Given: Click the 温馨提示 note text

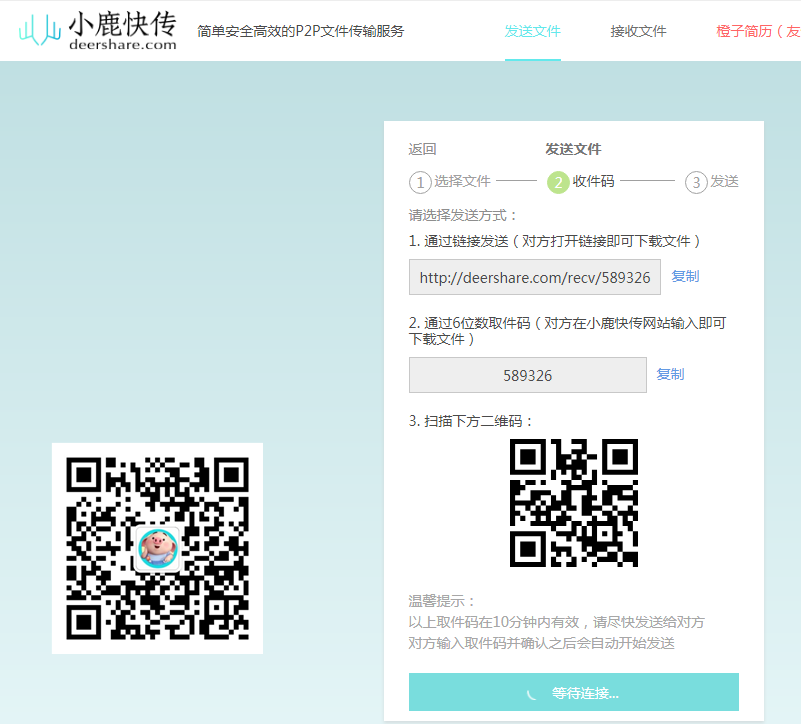Looking at the screenshot, I should (x=442, y=601).
